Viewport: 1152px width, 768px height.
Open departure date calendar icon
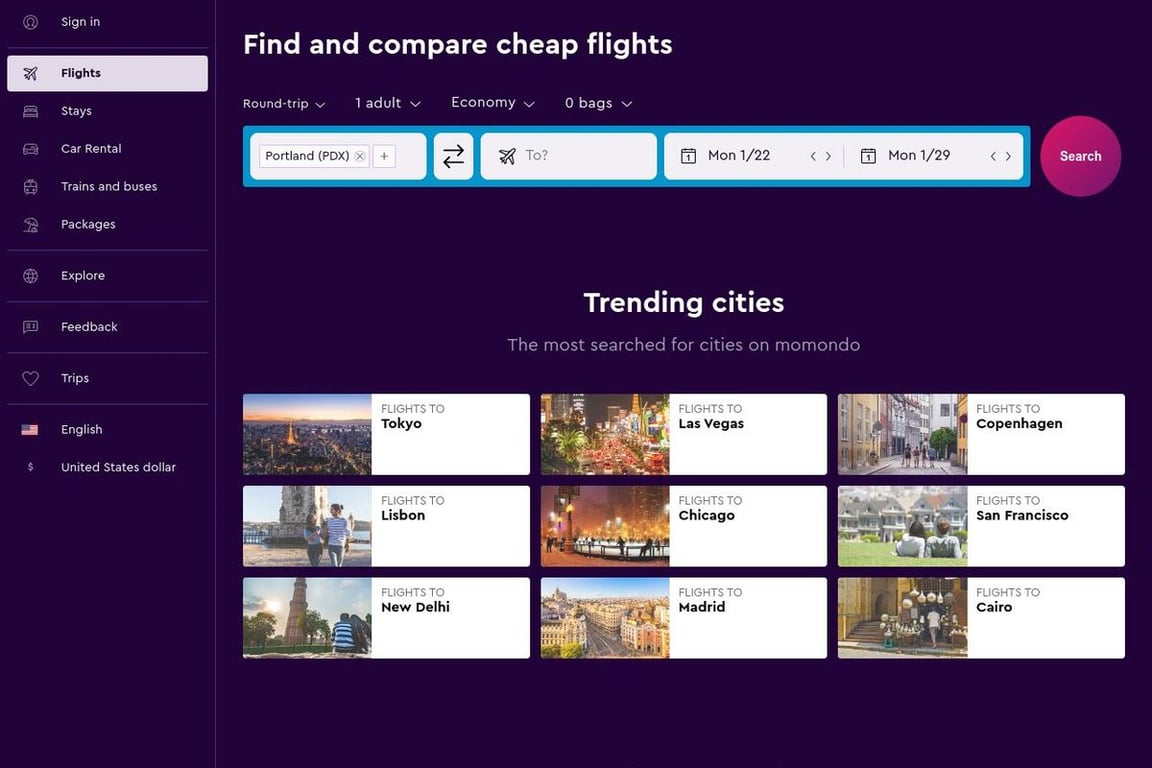click(x=688, y=156)
